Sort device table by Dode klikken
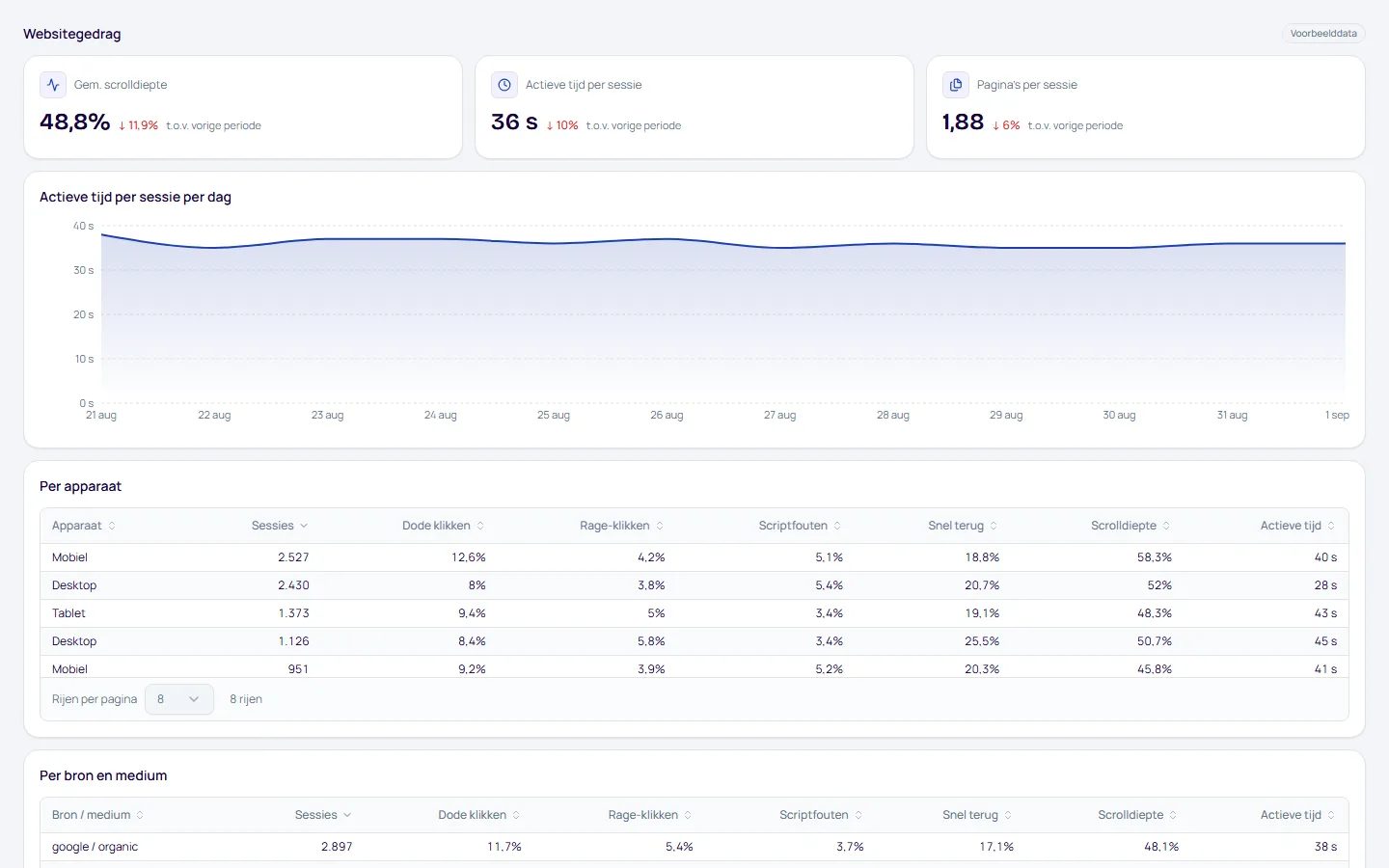1389x868 pixels. coord(444,526)
